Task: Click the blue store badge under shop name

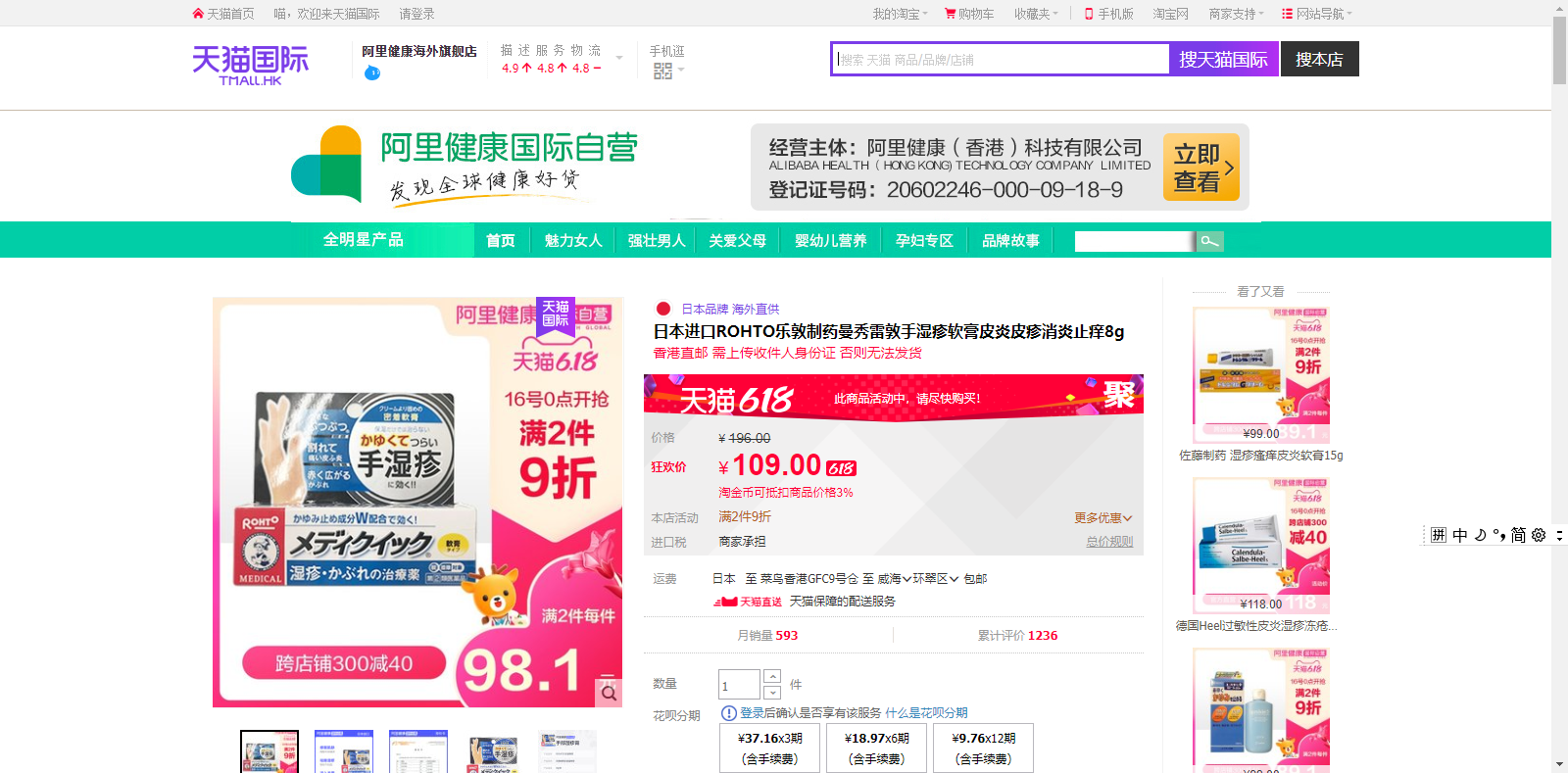Action: pos(372,72)
